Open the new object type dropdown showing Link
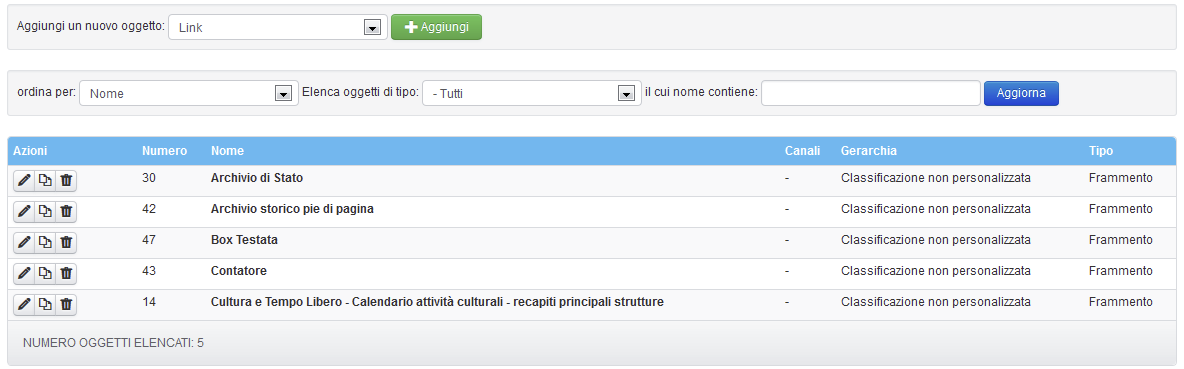The image size is (1184, 369). (x=278, y=27)
